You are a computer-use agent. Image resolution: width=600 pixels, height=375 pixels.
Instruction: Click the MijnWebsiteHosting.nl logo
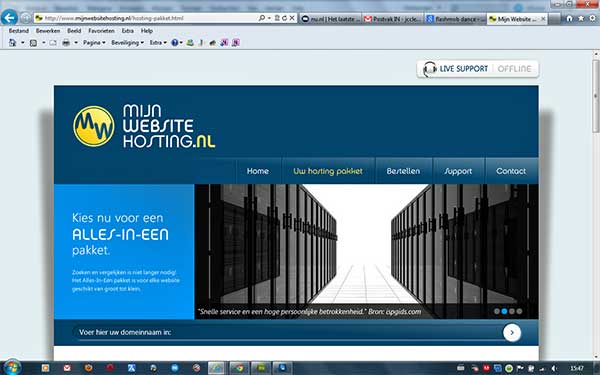coord(144,126)
